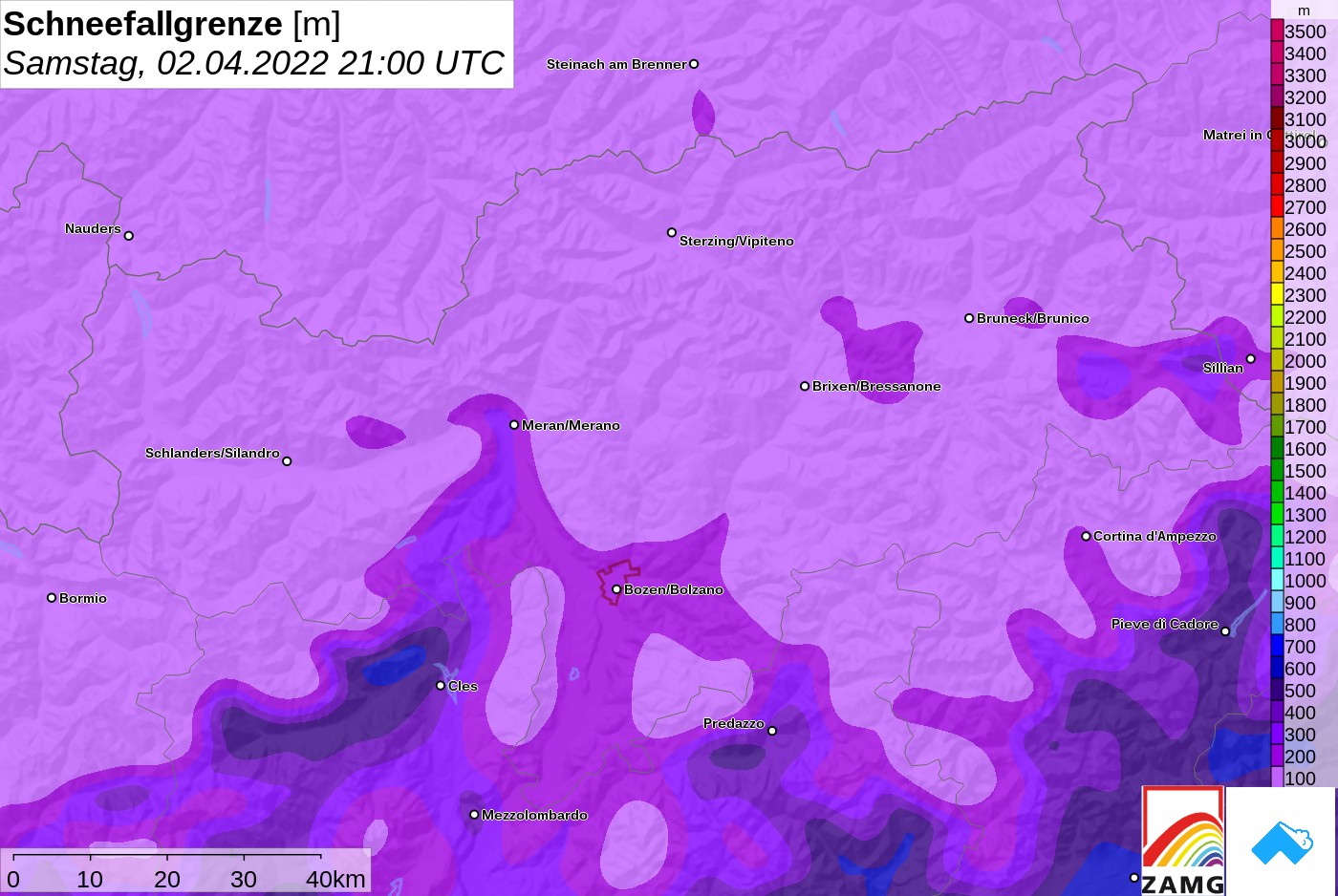Viewport: 1338px width, 896px height.
Task: Click the 3200 legend value
Action: coord(1306,97)
